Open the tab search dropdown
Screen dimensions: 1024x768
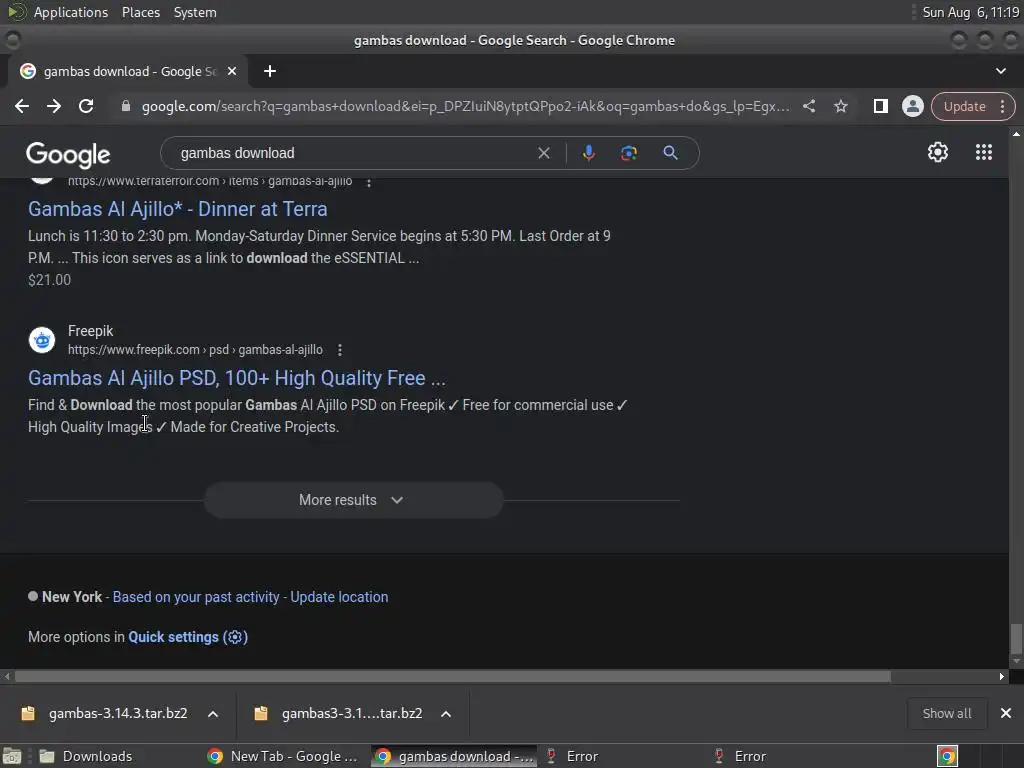coord(1000,71)
